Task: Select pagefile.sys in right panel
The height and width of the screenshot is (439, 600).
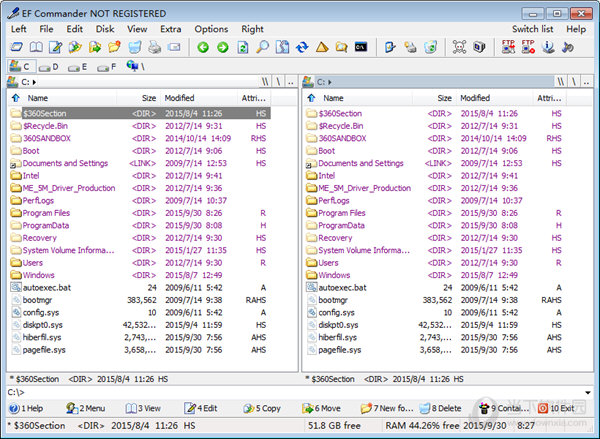Action: tap(435, 350)
